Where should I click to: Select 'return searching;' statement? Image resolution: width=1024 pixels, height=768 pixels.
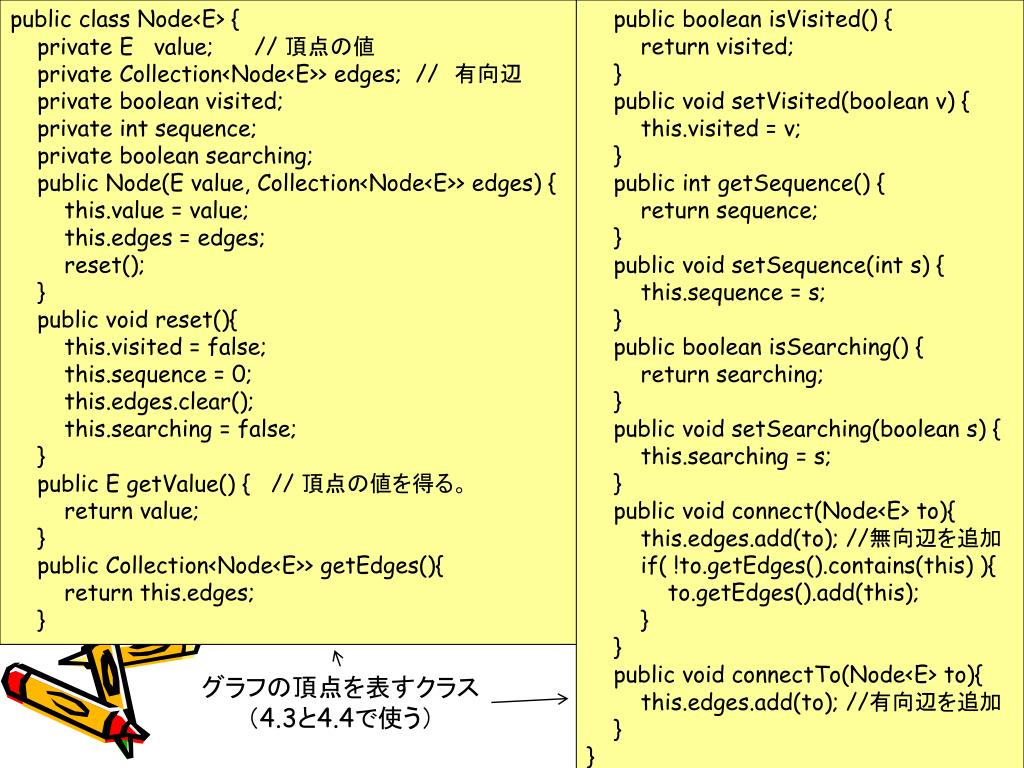[x=732, y=375]
